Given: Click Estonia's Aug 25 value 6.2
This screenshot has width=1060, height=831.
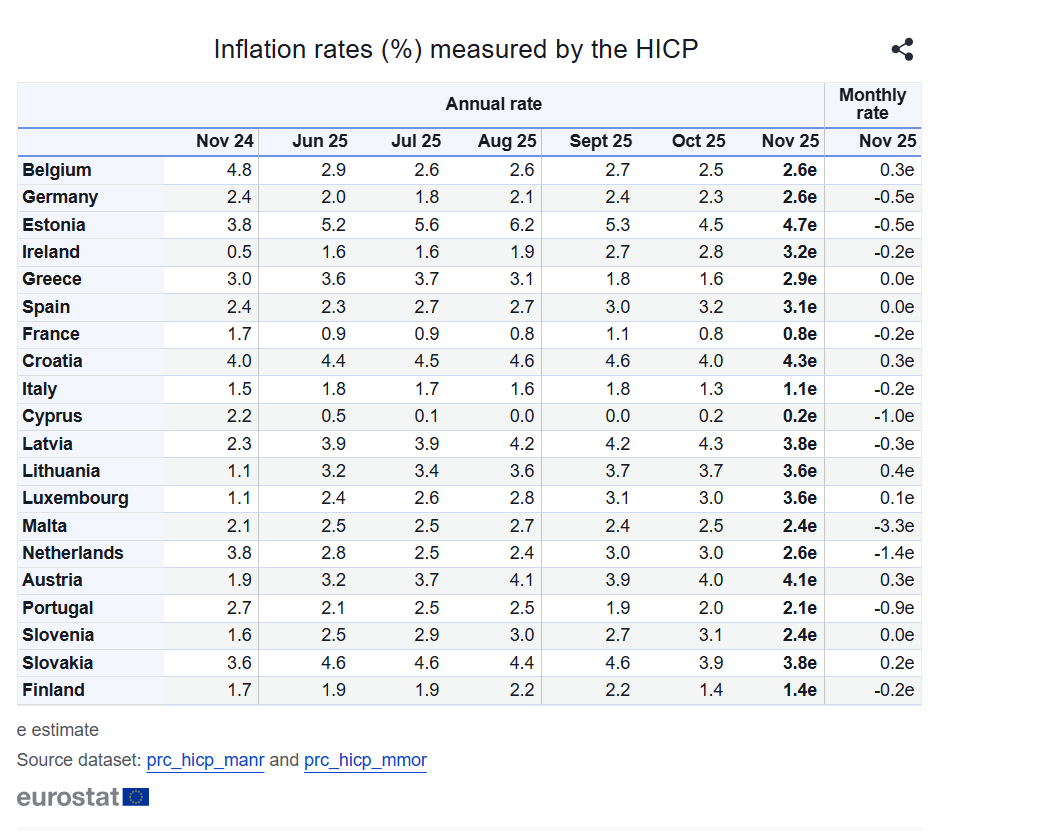Looking at the screenshot, I should [x=522, y=225].
